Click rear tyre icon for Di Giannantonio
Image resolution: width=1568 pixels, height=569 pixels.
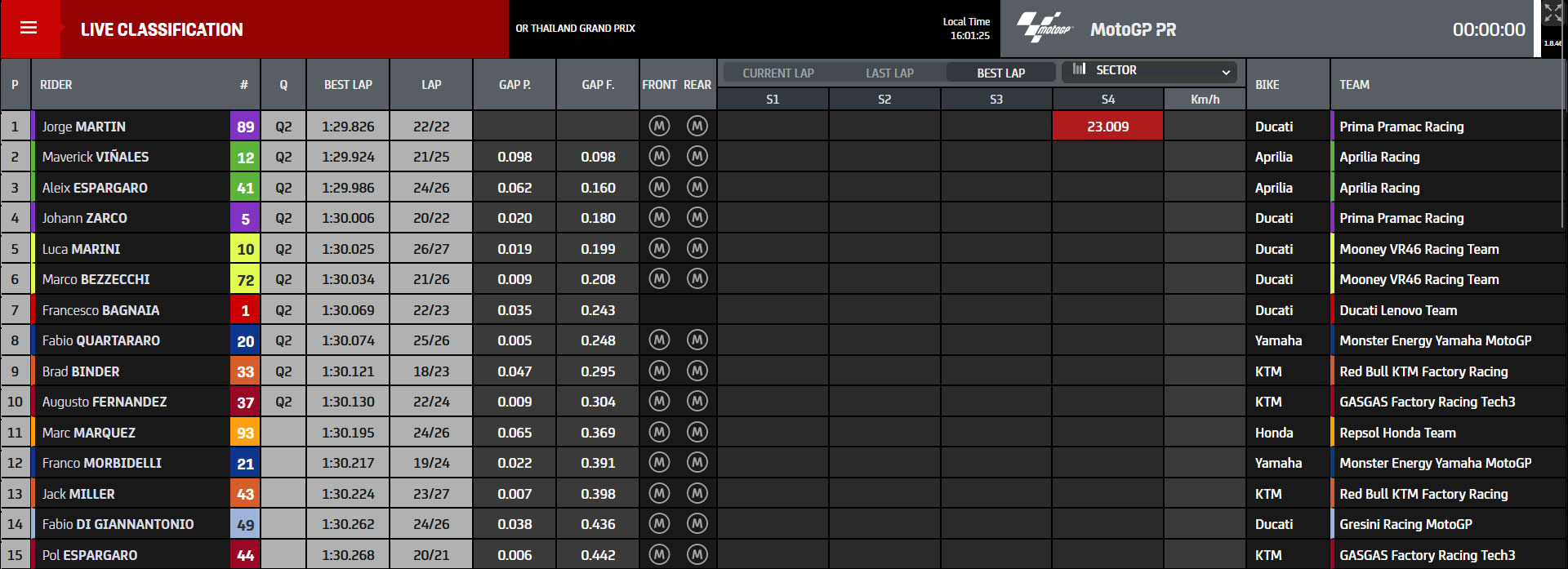(697, 523)
